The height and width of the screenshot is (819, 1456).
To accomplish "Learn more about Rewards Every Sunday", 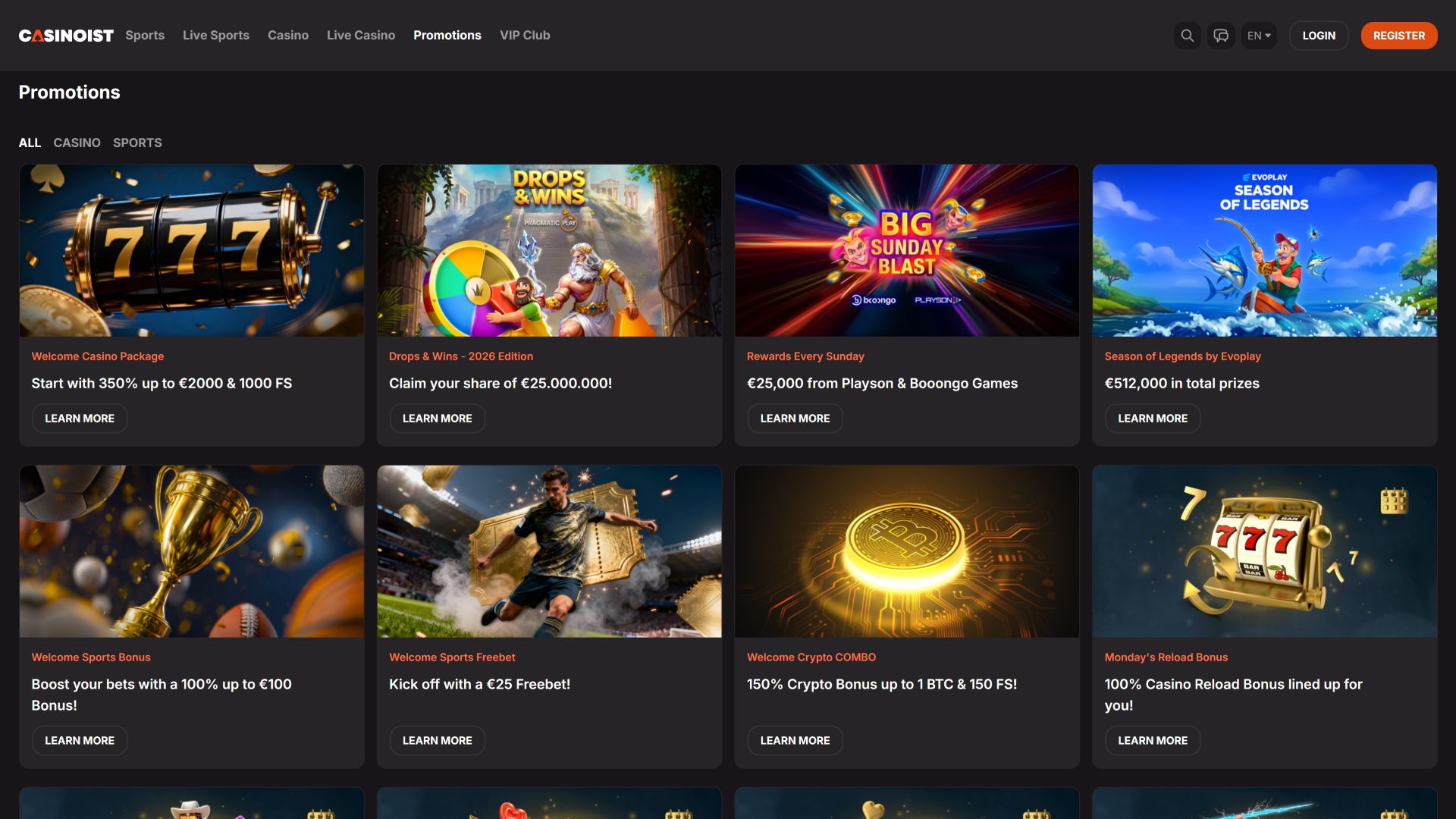I will [795, 419].
